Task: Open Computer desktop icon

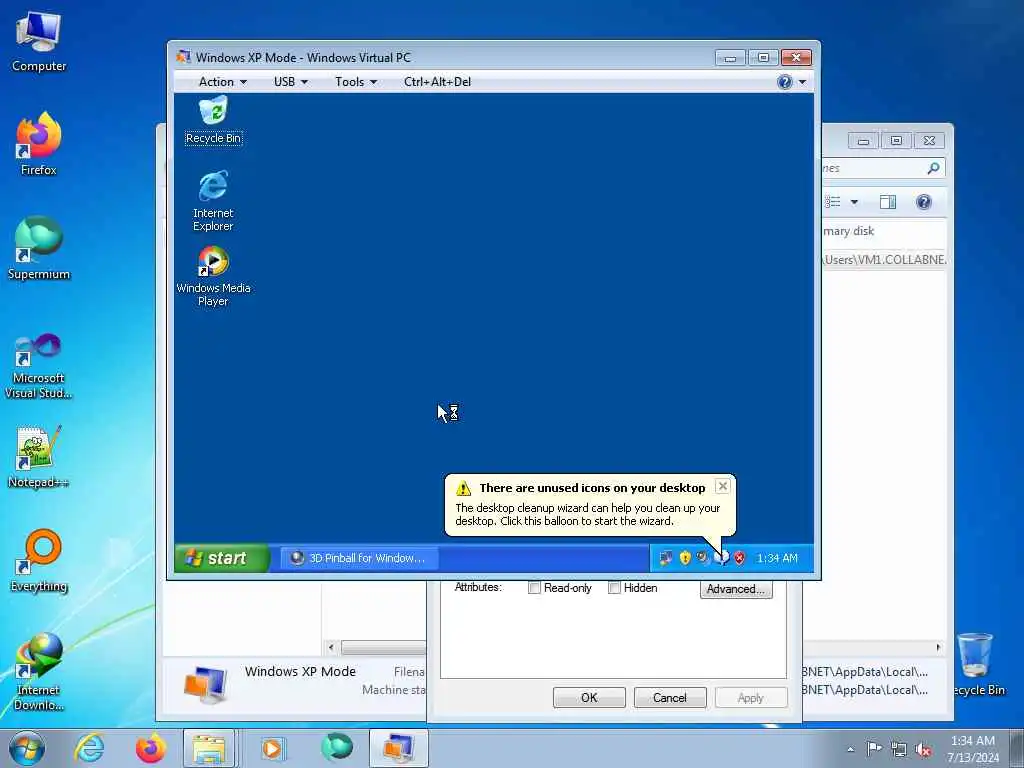Action: coord(39,40)
